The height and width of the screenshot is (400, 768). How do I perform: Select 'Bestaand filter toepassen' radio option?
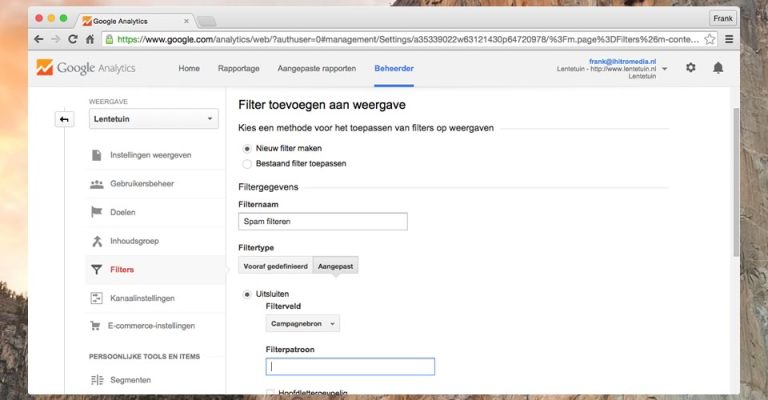click(247, 163)
